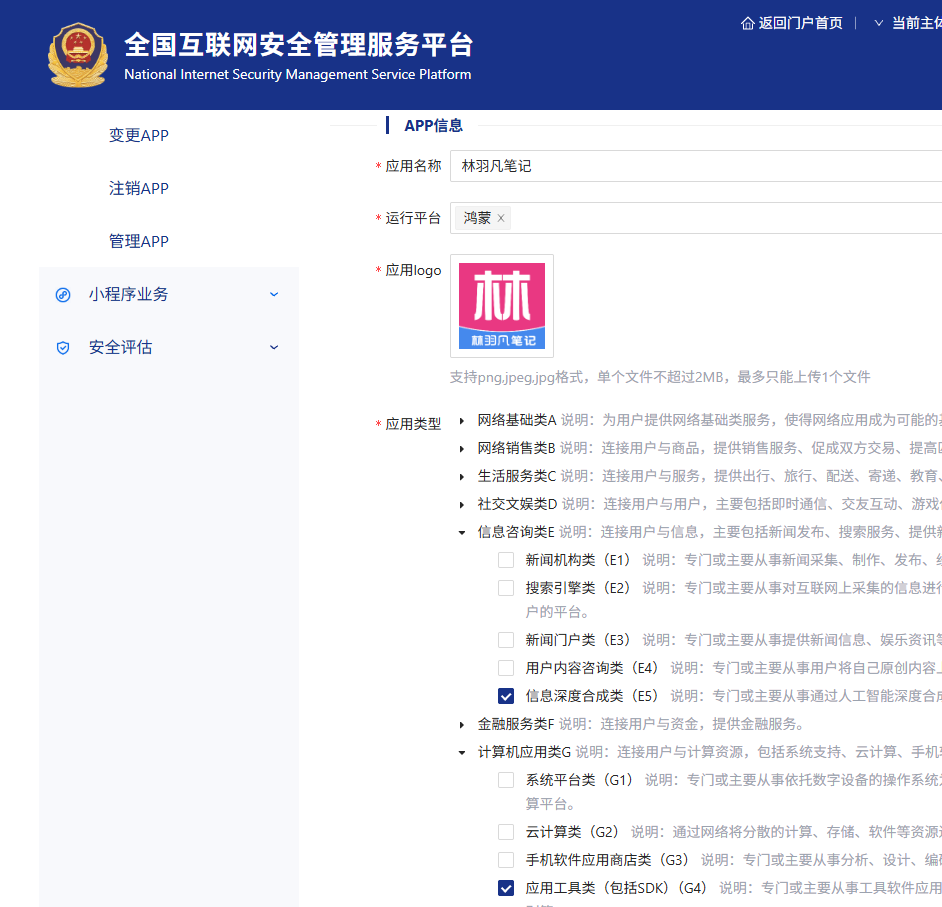Click the 小程序业务 link icon in sidebar
Screen dimensions: 942x907
[63, 295]
